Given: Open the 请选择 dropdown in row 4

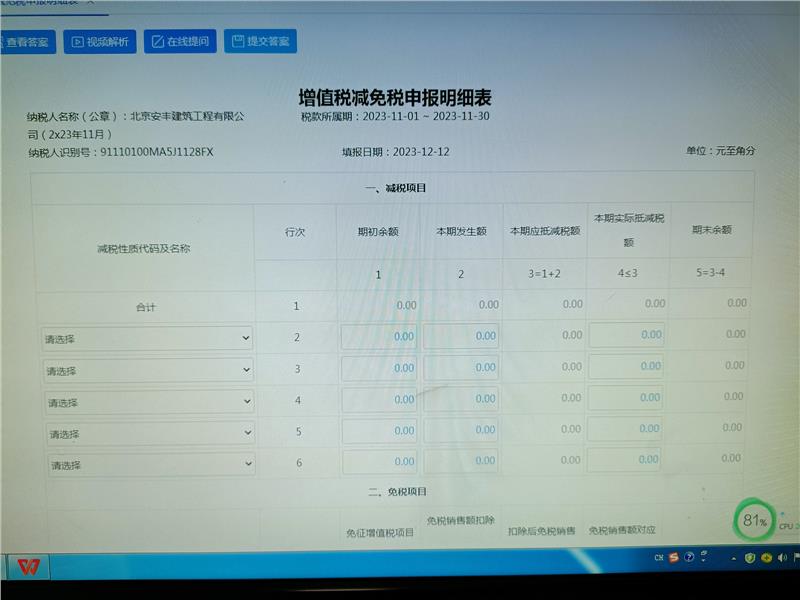Looking at the screenshot, I should click(148, 403).
